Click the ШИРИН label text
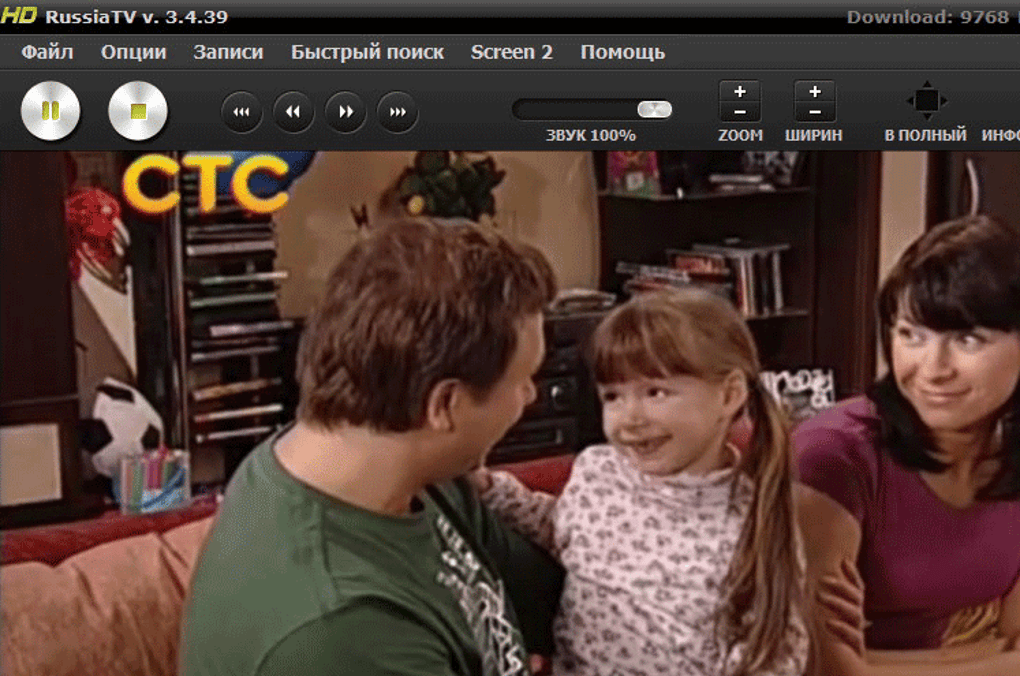Image resolution: width=1020 pixels, height=676 pixels. [x=814, y=135]
